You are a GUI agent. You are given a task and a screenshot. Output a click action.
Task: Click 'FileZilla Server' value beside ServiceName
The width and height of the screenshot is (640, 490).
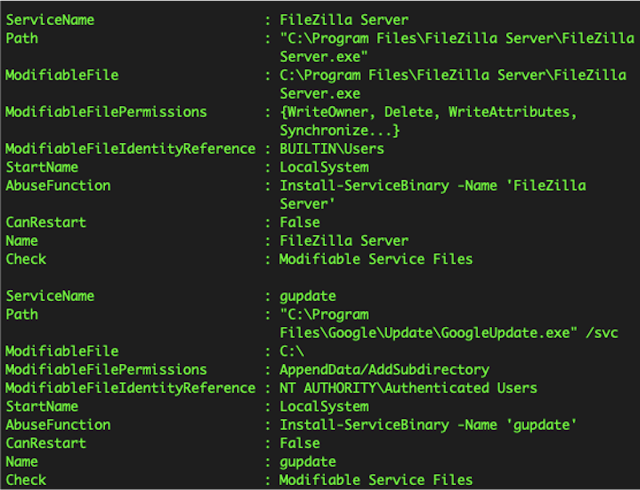pyautogui.click(x=344, y=20)
